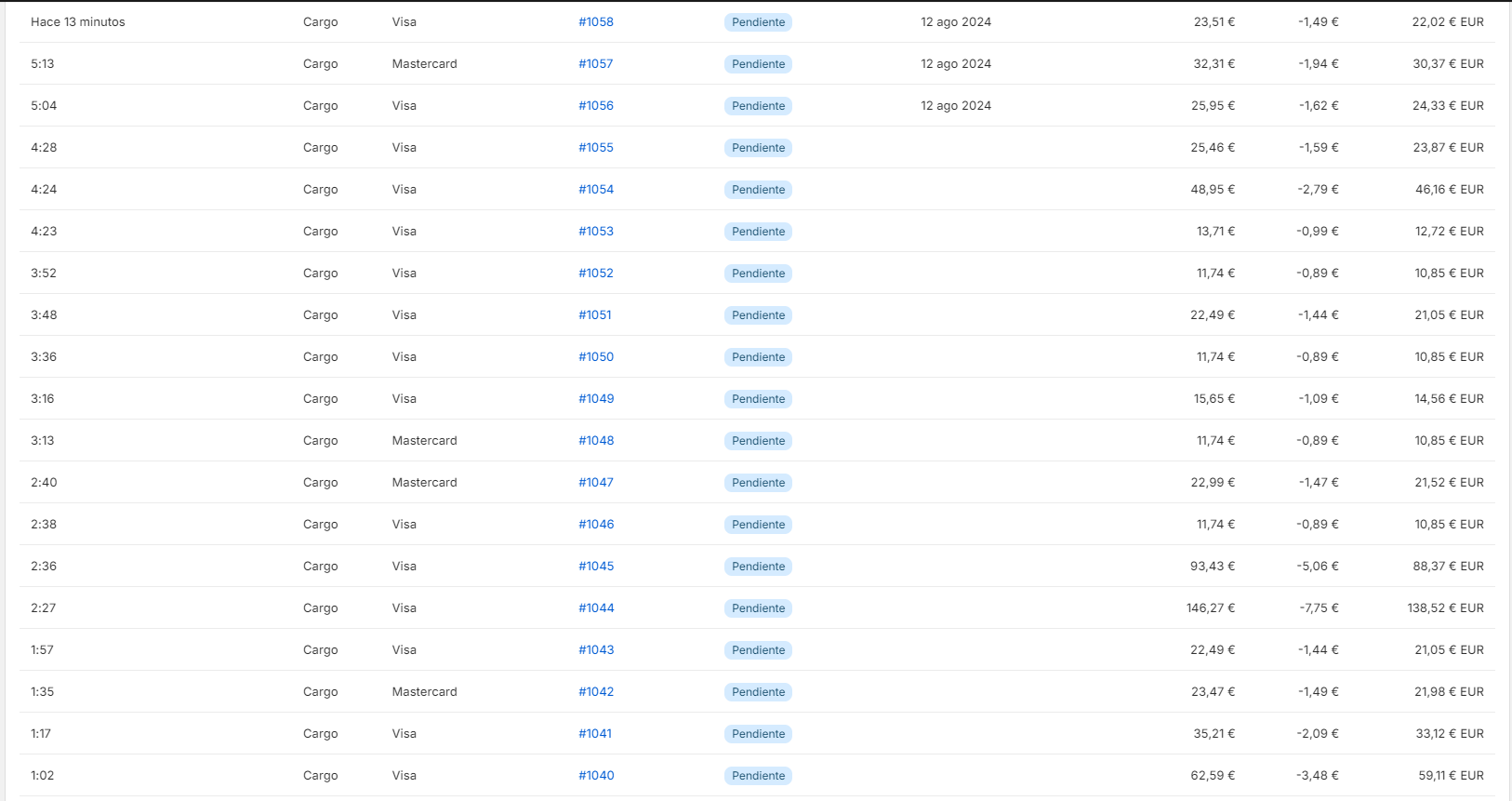The width and height of the screenshot is (1512, 801).
Task: Click the #1056 order link
Action: [x=596, y=105]
